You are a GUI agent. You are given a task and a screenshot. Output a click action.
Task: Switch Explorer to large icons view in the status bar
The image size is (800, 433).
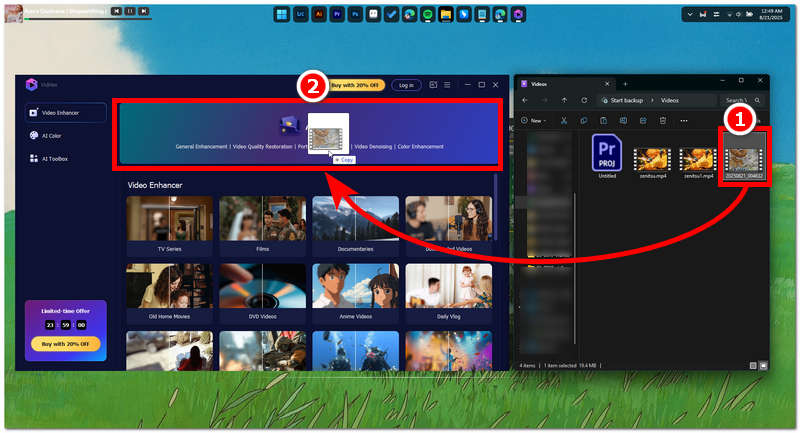(x=763, y=366)
